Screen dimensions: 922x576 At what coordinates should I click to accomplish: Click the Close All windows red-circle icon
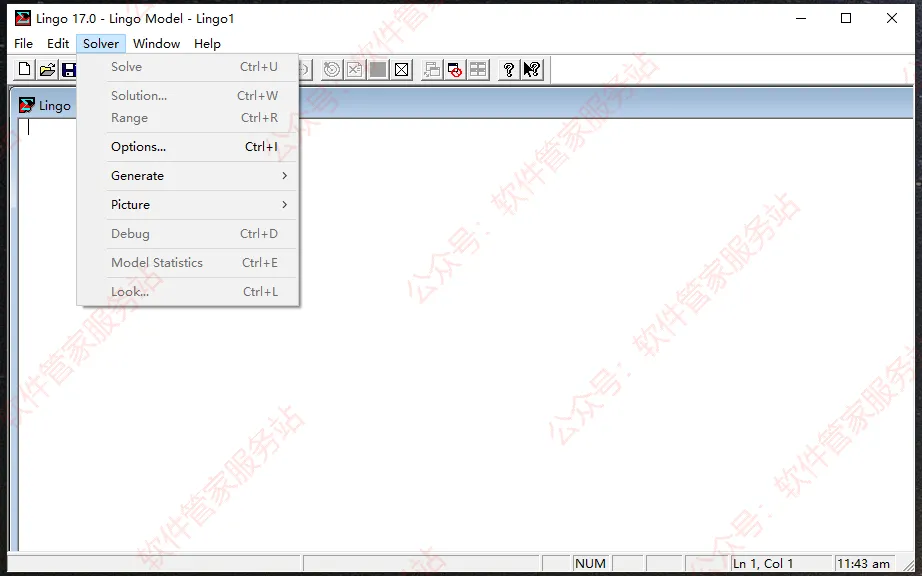pyautogui.click(x=455, y=70)
